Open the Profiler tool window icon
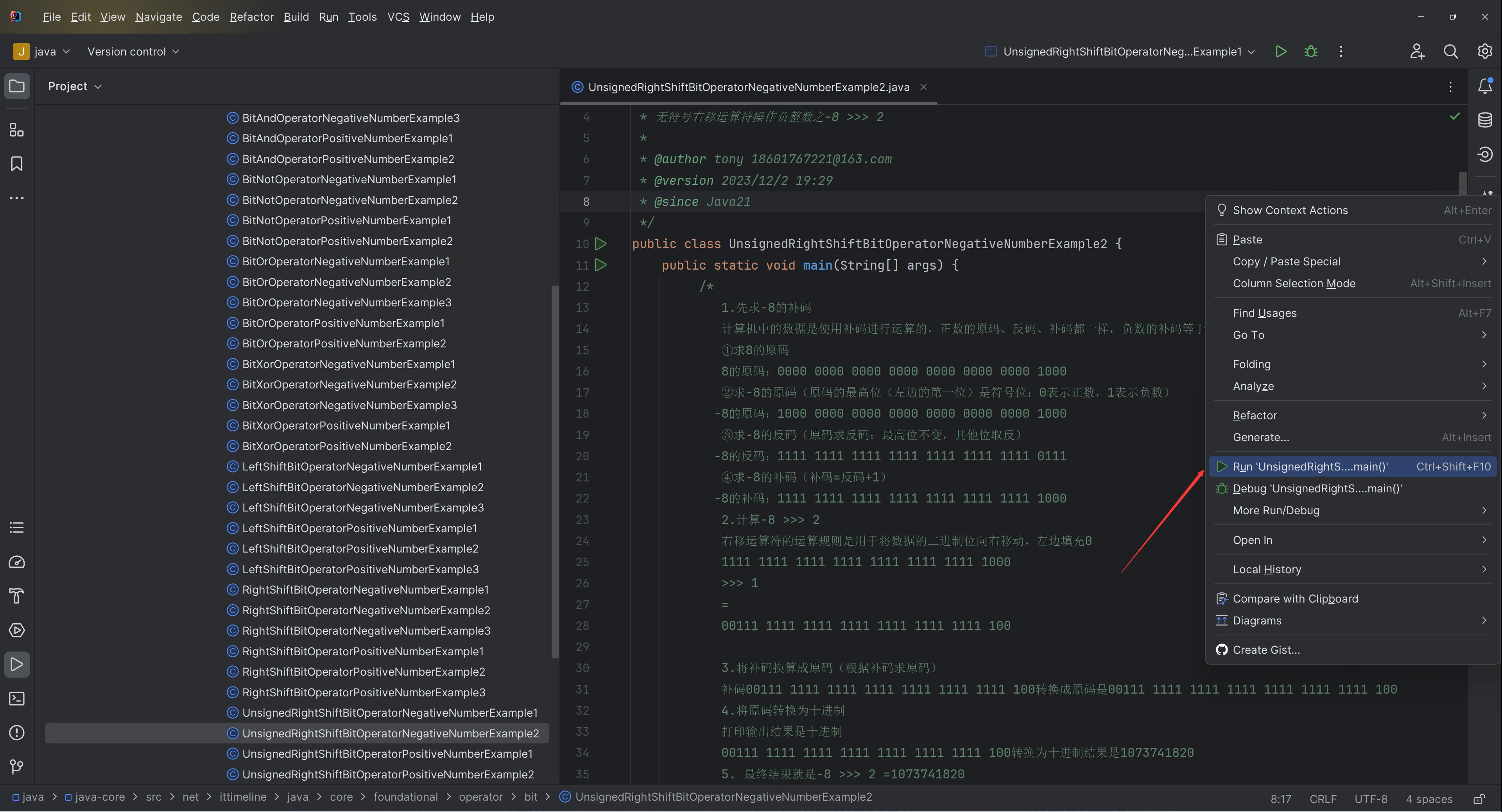Image resolution: width=1502 pixels, height=812 pixels. point(17,562)
